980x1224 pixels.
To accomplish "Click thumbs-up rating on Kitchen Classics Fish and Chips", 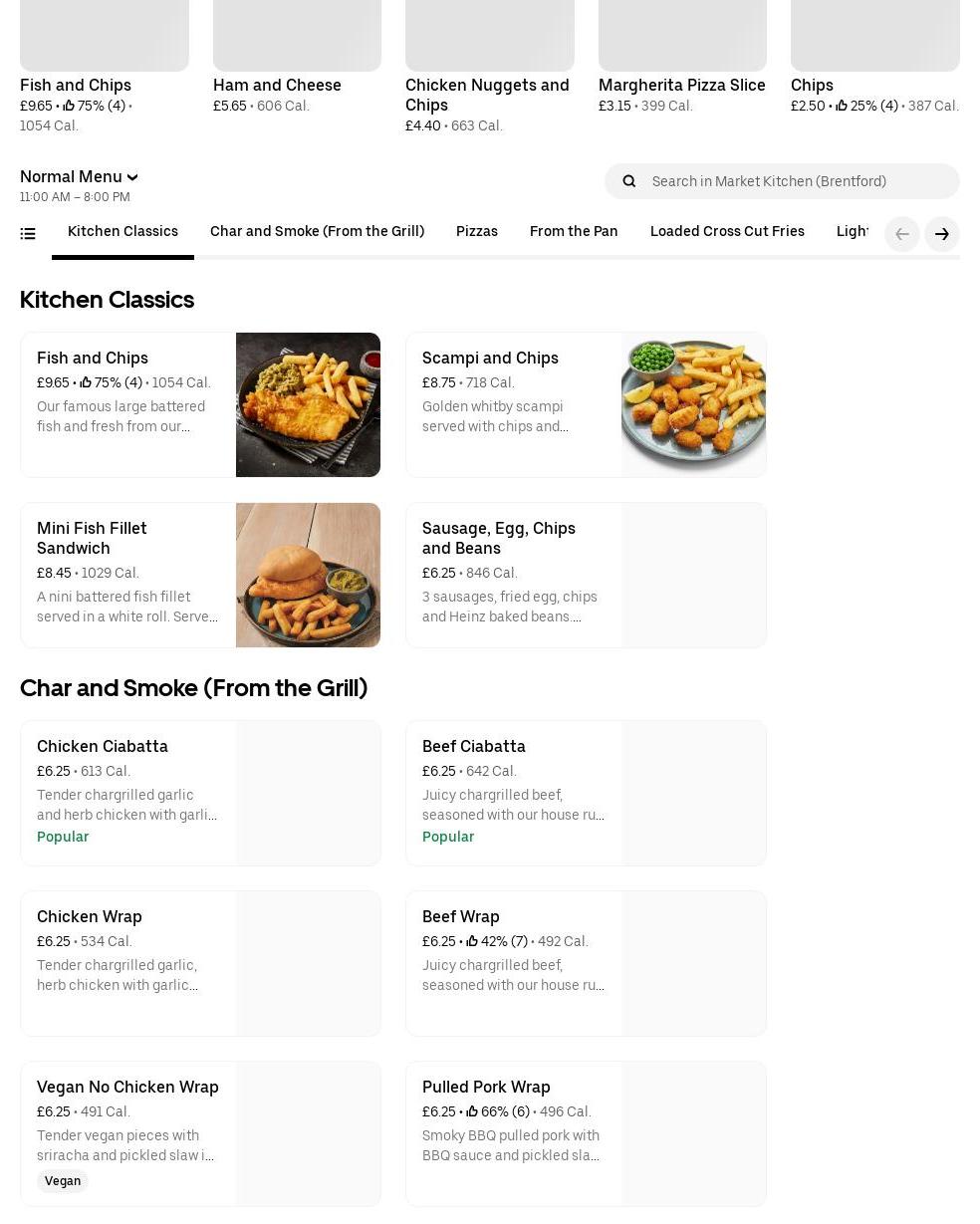I will tap(87, 382).
